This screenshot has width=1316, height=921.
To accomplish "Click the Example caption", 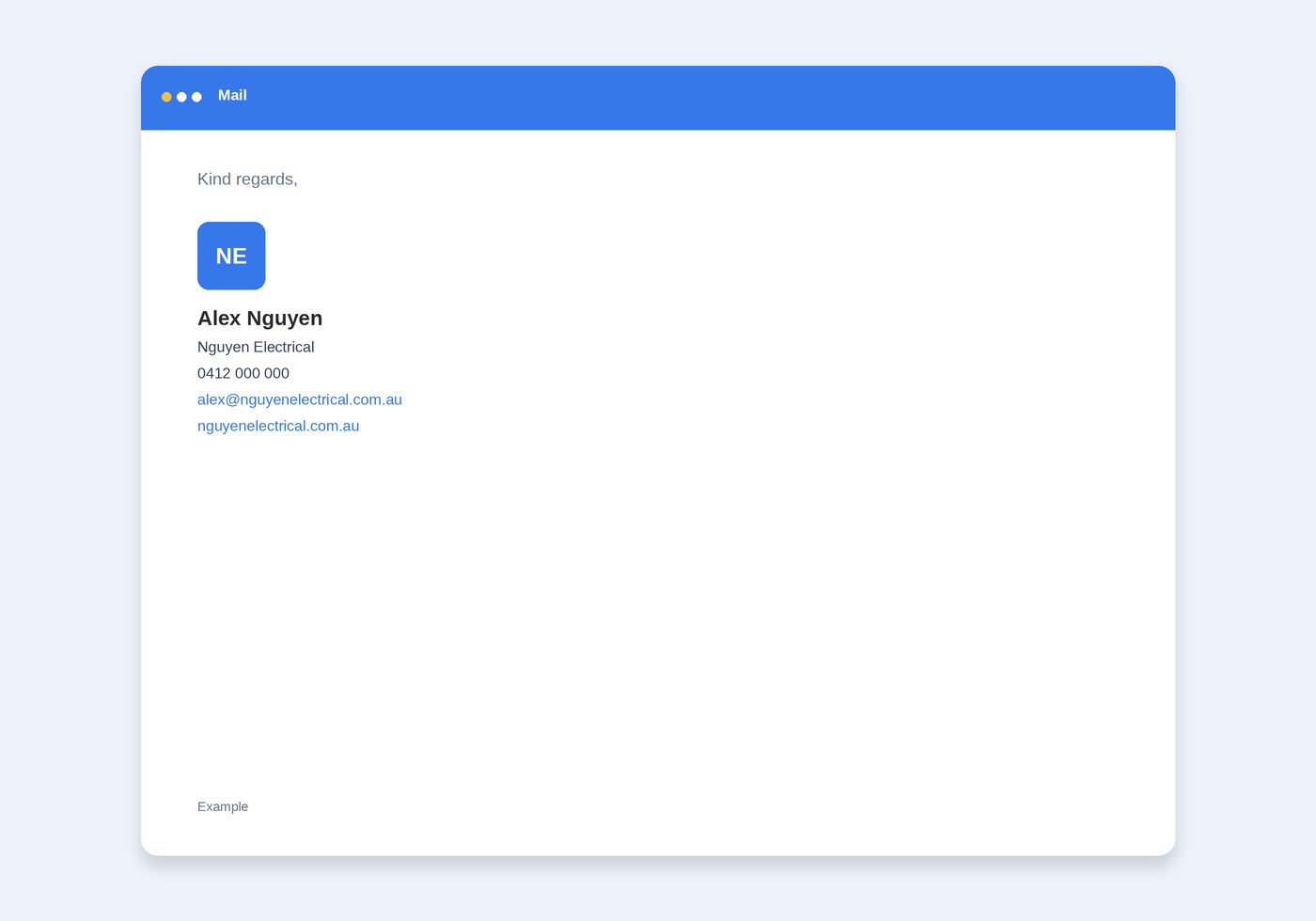I will tap(223, 806).
